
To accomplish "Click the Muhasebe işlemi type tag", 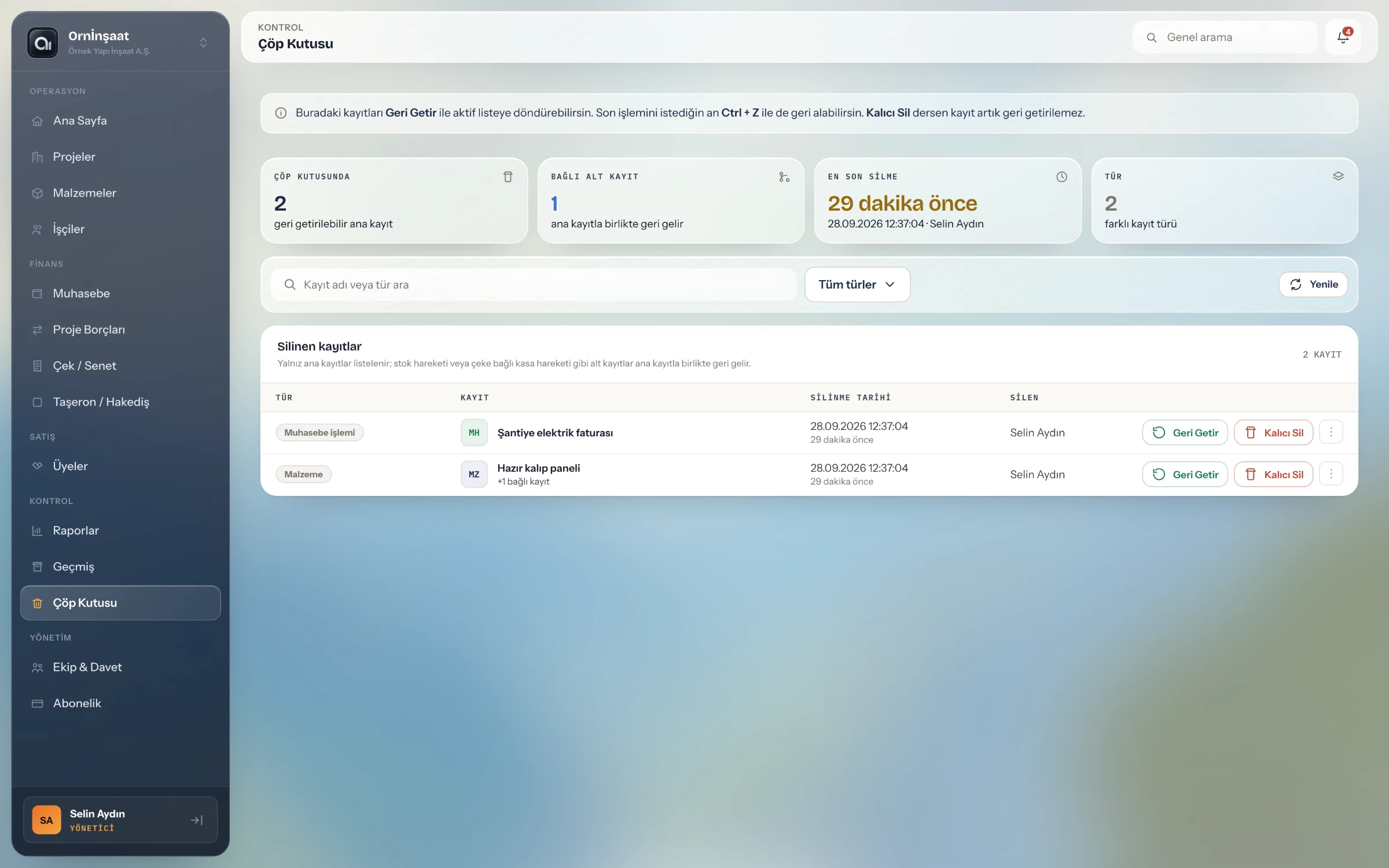I will (x=319, y=432).
